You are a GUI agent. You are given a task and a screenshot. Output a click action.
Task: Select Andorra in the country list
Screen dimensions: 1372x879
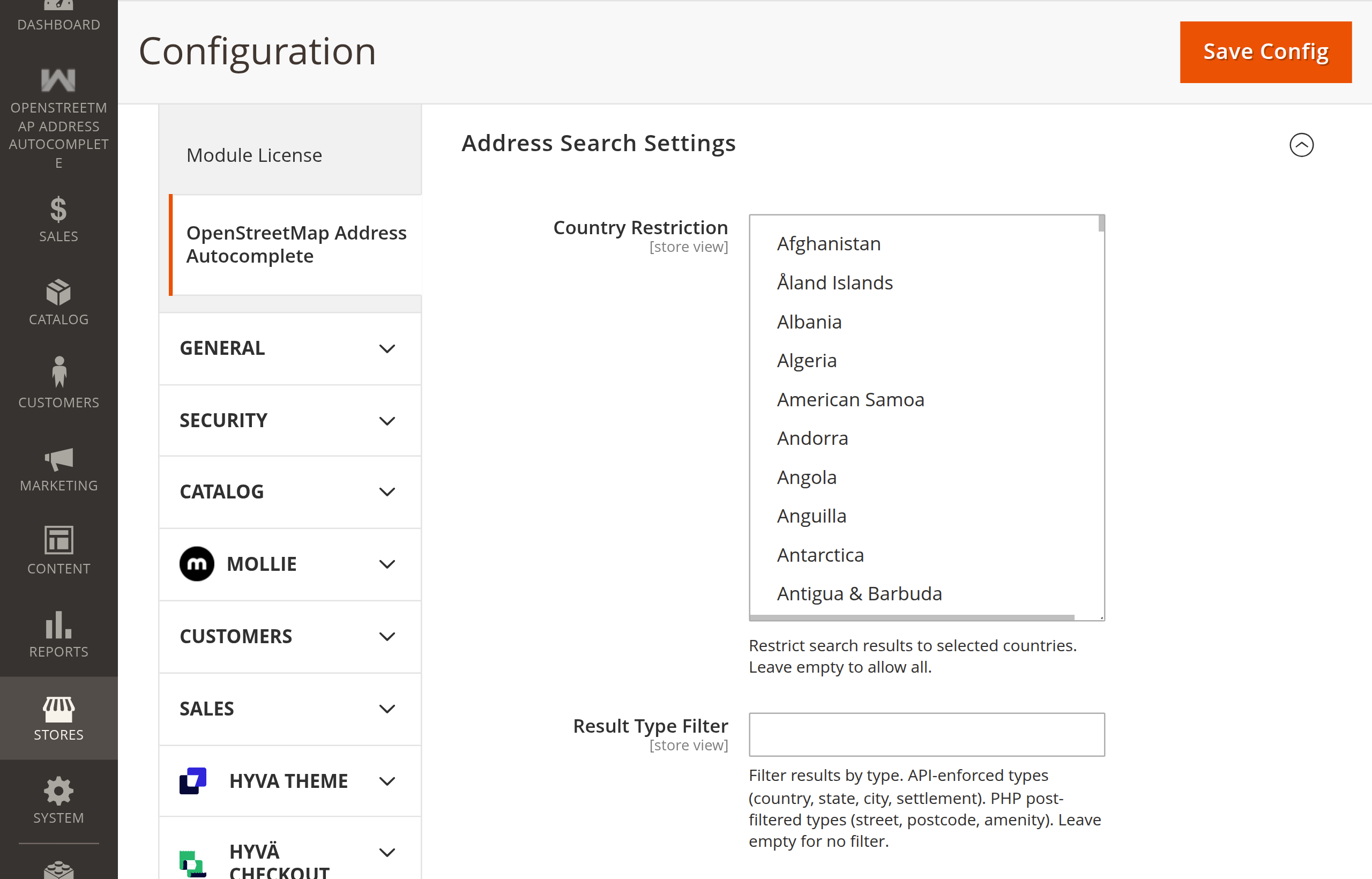point(812,438)
